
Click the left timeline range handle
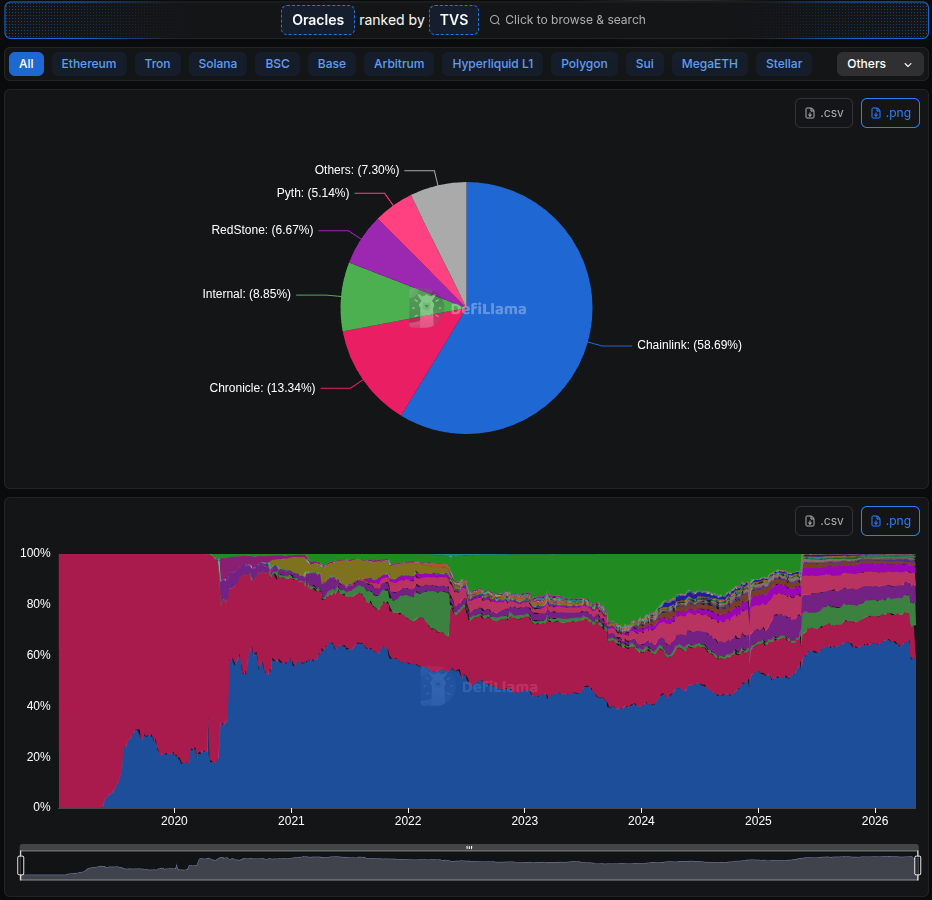[x=21, y=866]
